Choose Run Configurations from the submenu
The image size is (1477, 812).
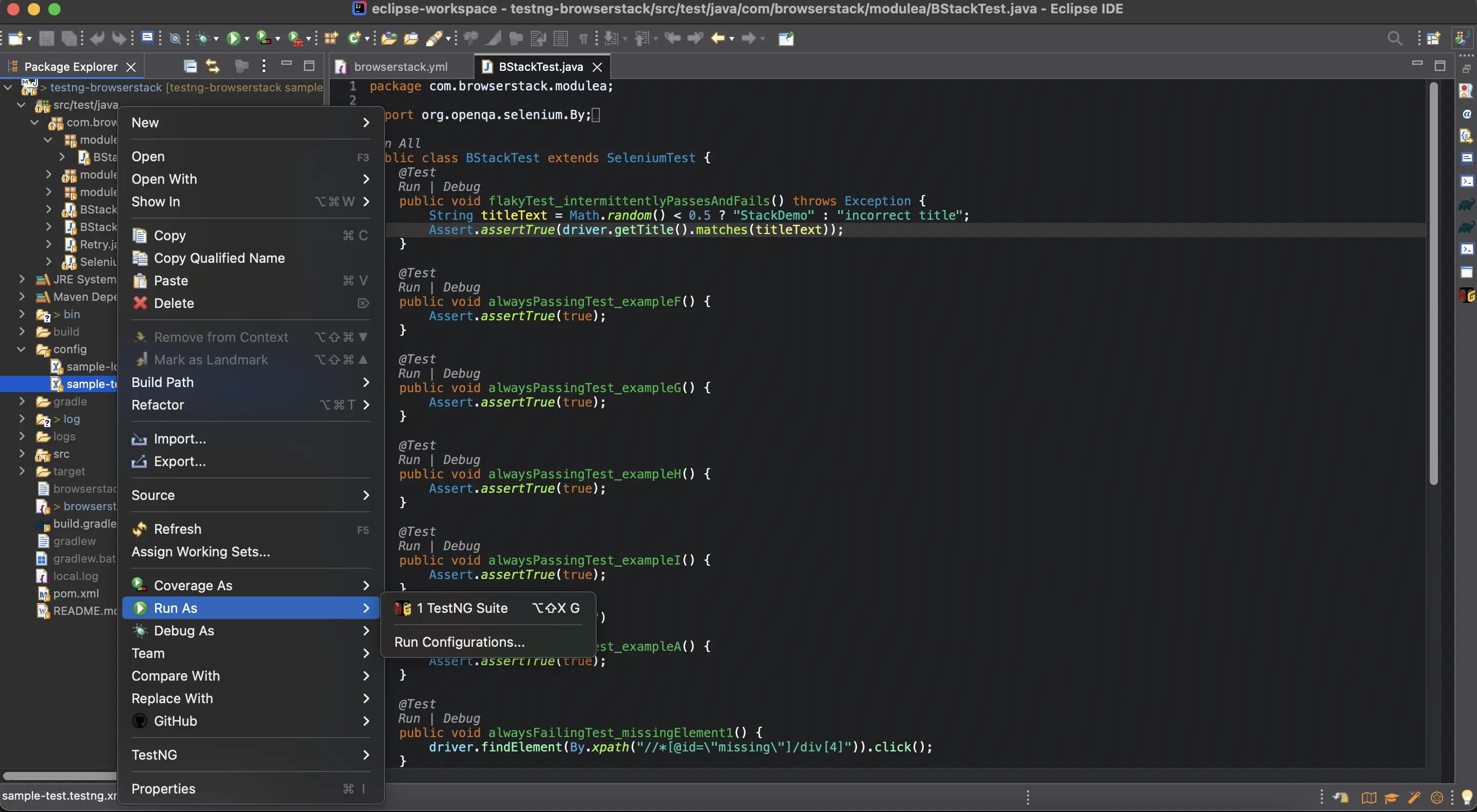(459, 642)
